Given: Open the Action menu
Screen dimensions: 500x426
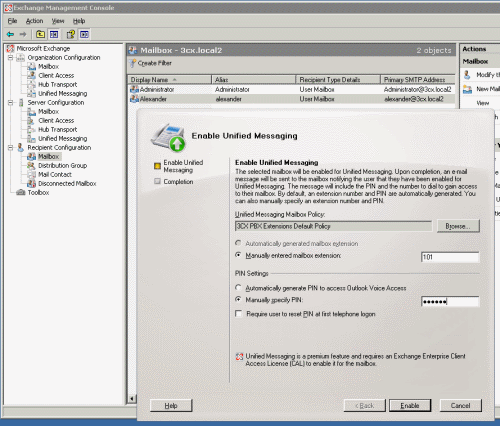Looking at the screenshot, I should click(34, 21).
